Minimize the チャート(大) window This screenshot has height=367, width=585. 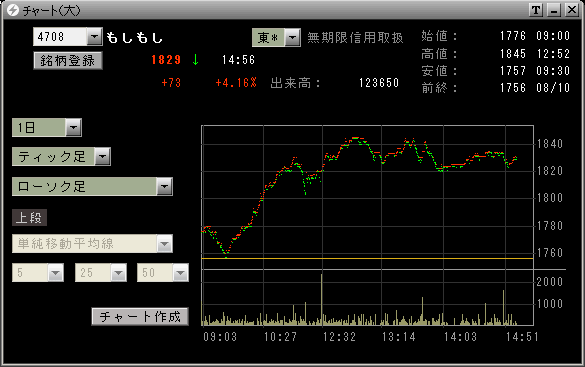(x=554, y=10)
